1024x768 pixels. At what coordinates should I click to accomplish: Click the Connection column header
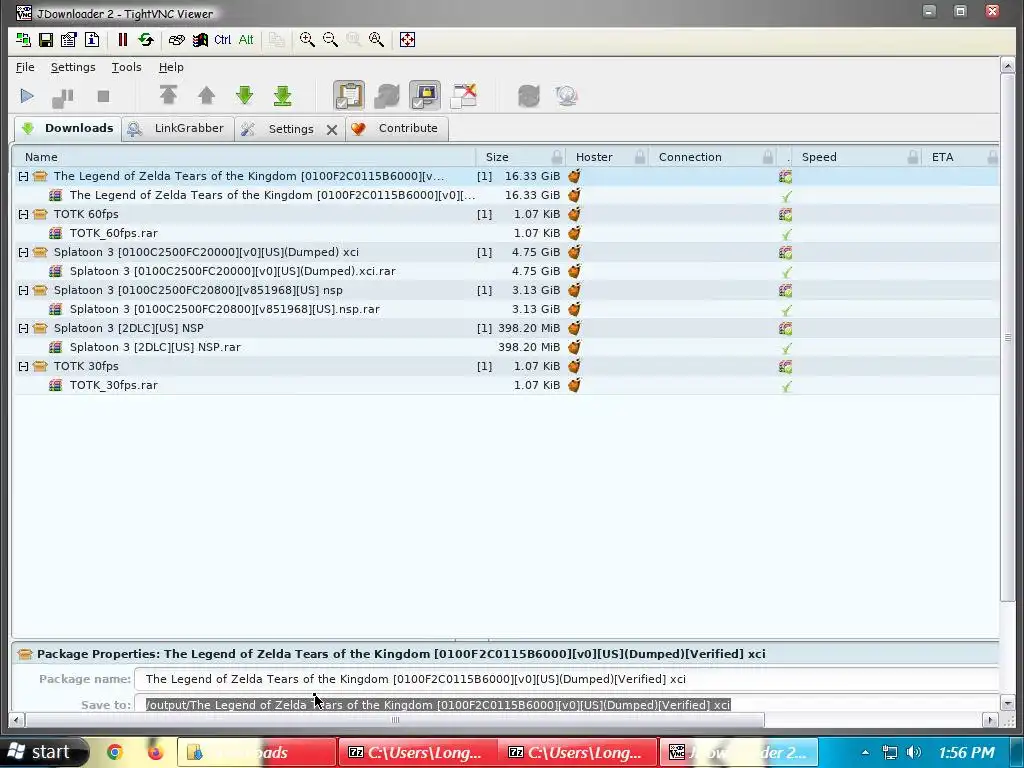(713, 157)
